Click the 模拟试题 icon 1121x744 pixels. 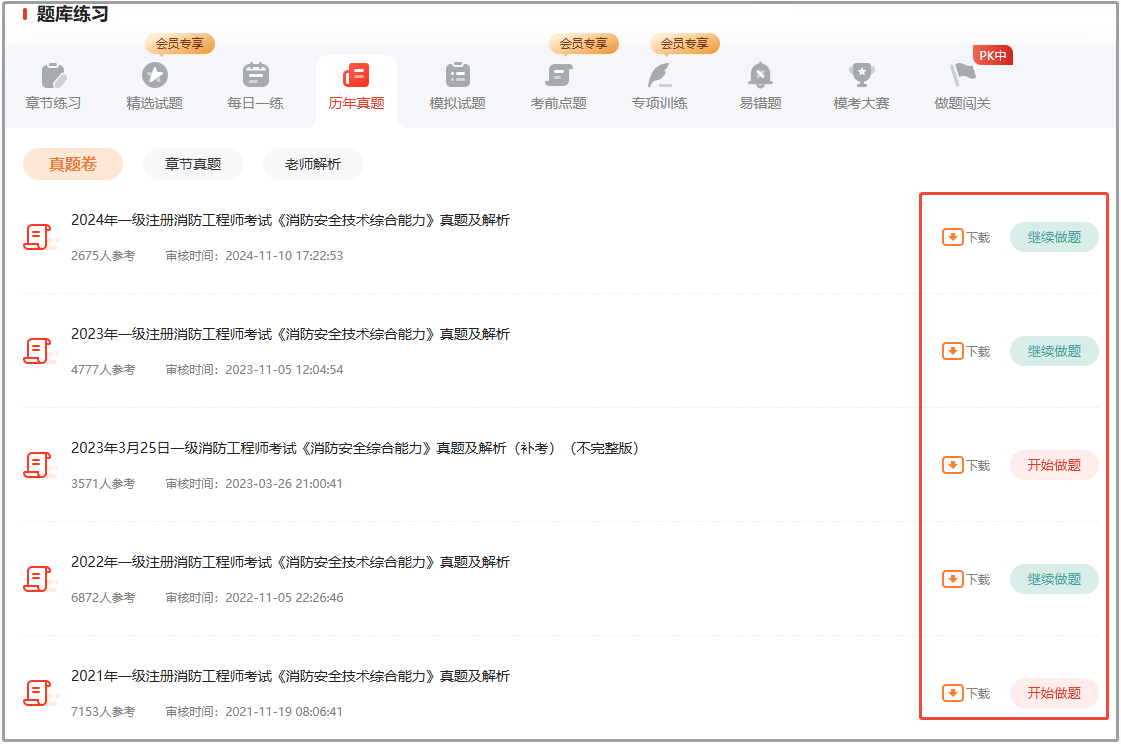457,75
